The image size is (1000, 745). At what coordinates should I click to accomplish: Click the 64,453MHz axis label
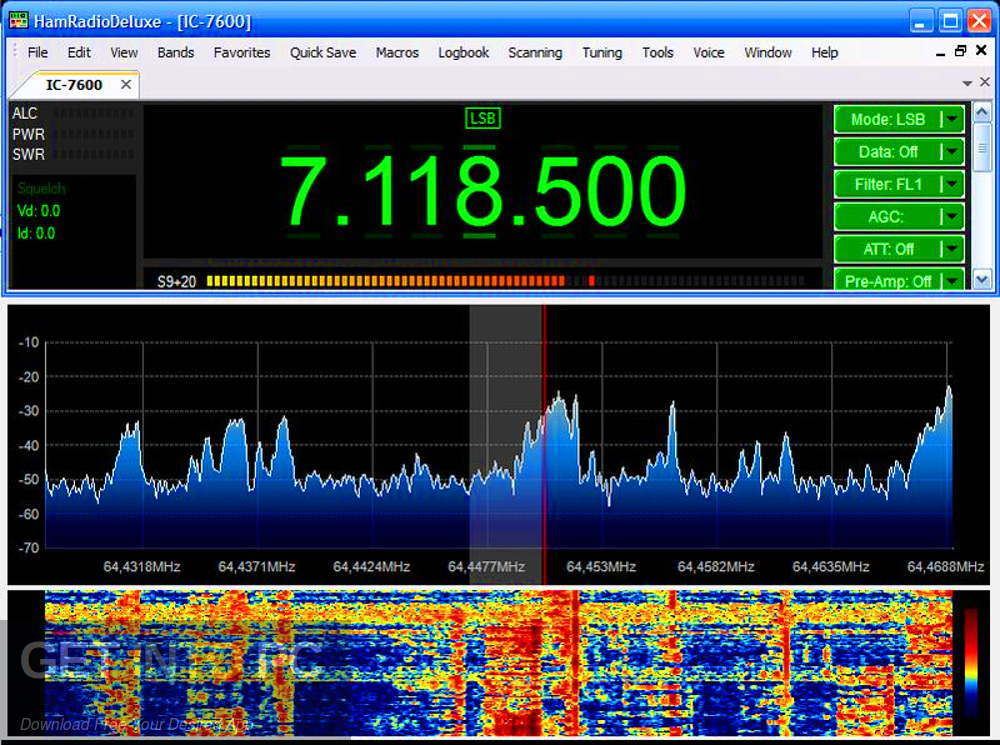click(x=601, y=566)
